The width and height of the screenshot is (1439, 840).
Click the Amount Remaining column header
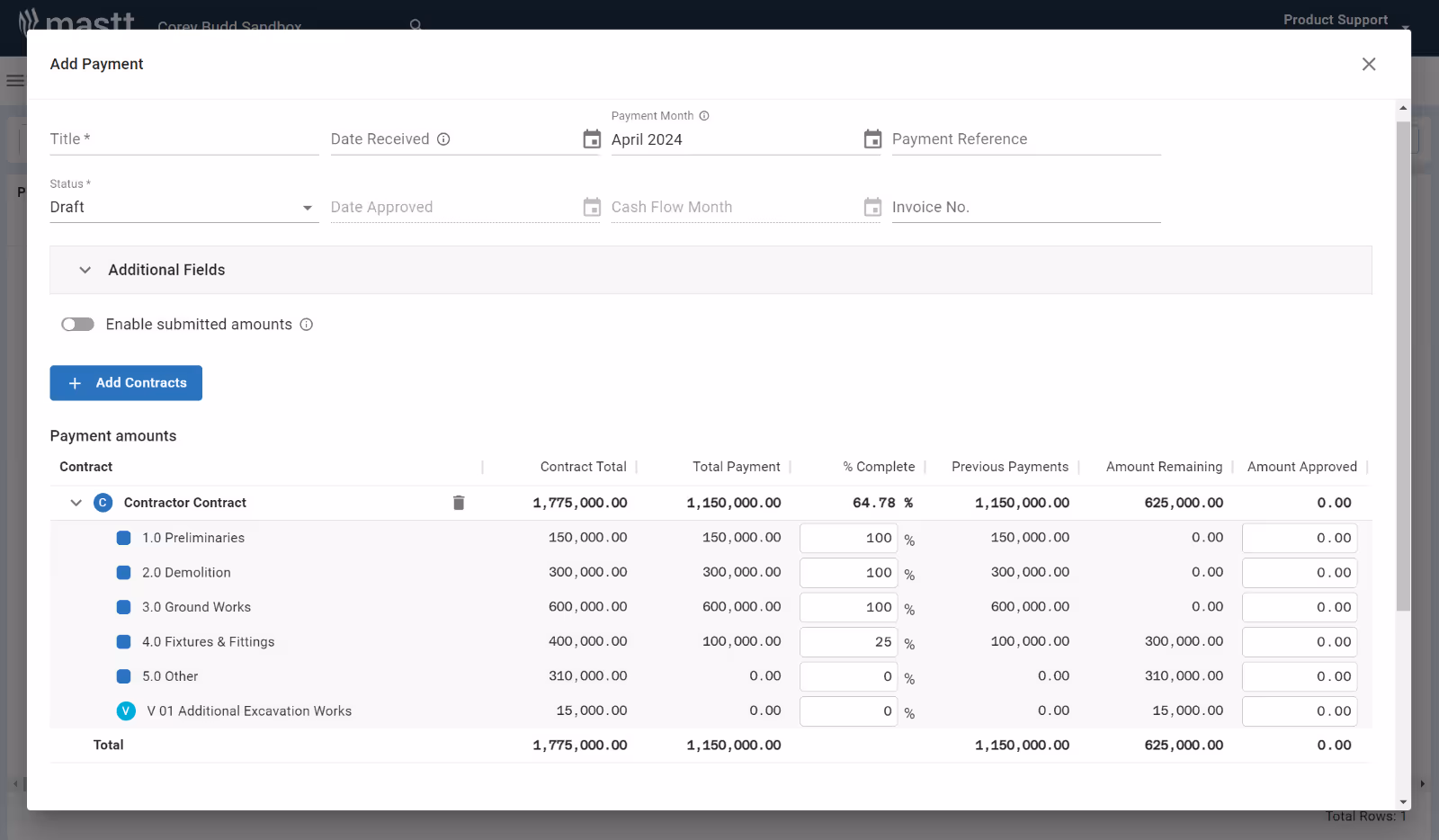[1165, 467]
